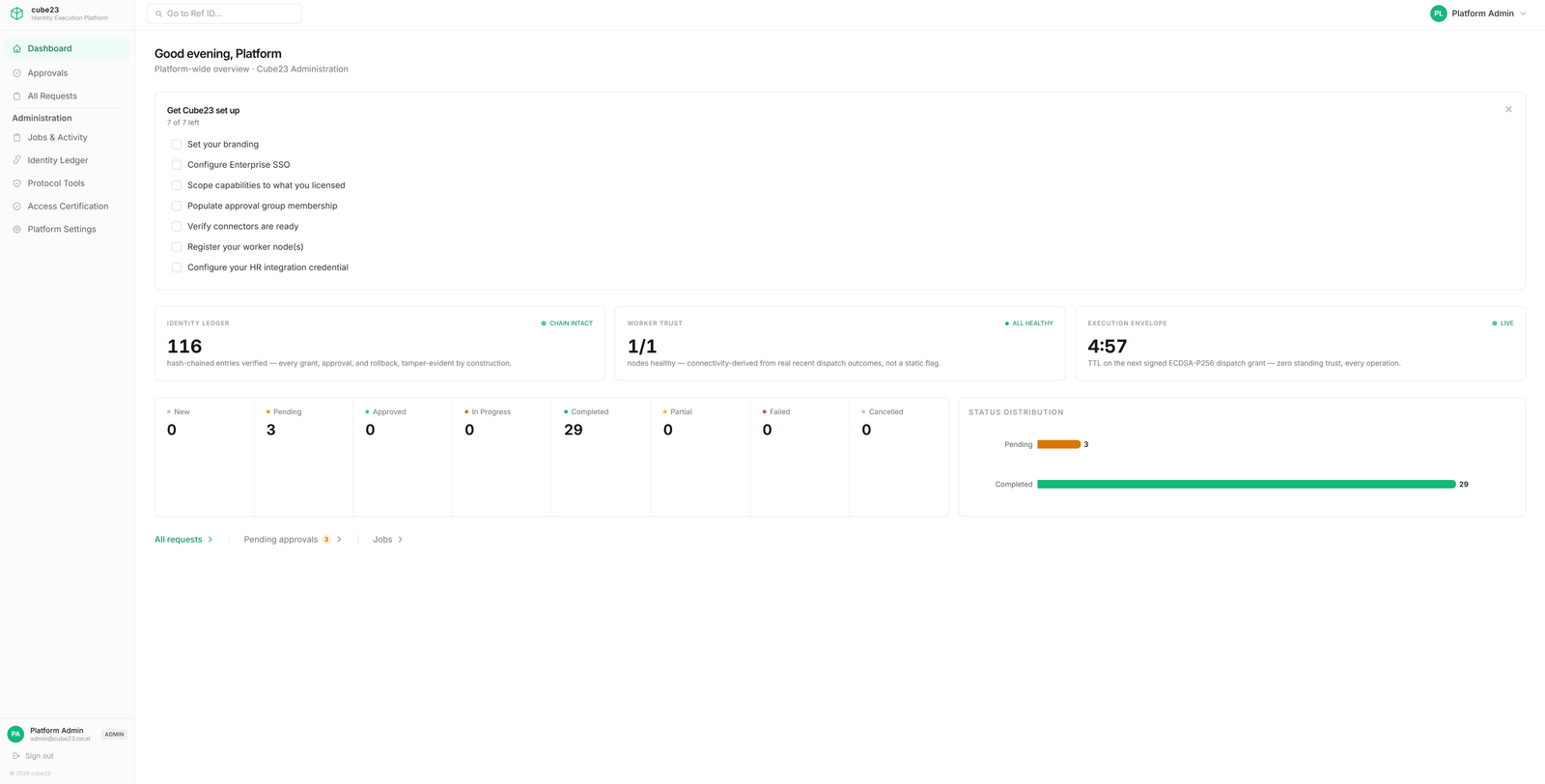Check Populate approval group membership
This screenshot has height=784, width=1545.
click(177, 206)
